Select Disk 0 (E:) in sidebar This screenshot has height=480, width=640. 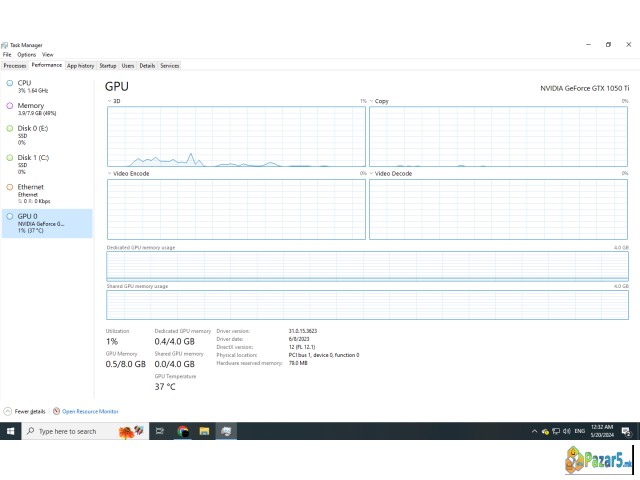pos(32,129)
